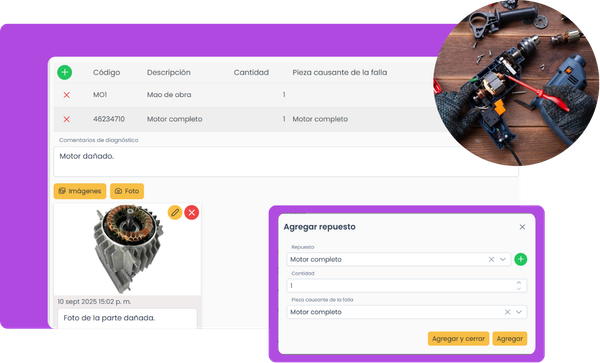This screenshot has width=600, height=363.
Task: Delete the motor photo with red X
Action: 192,212
